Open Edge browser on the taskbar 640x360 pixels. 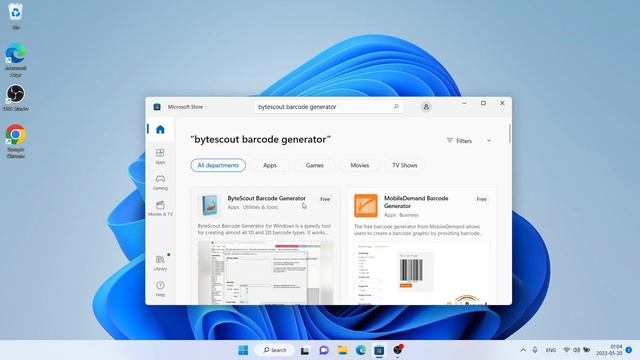tap(361, 350)
